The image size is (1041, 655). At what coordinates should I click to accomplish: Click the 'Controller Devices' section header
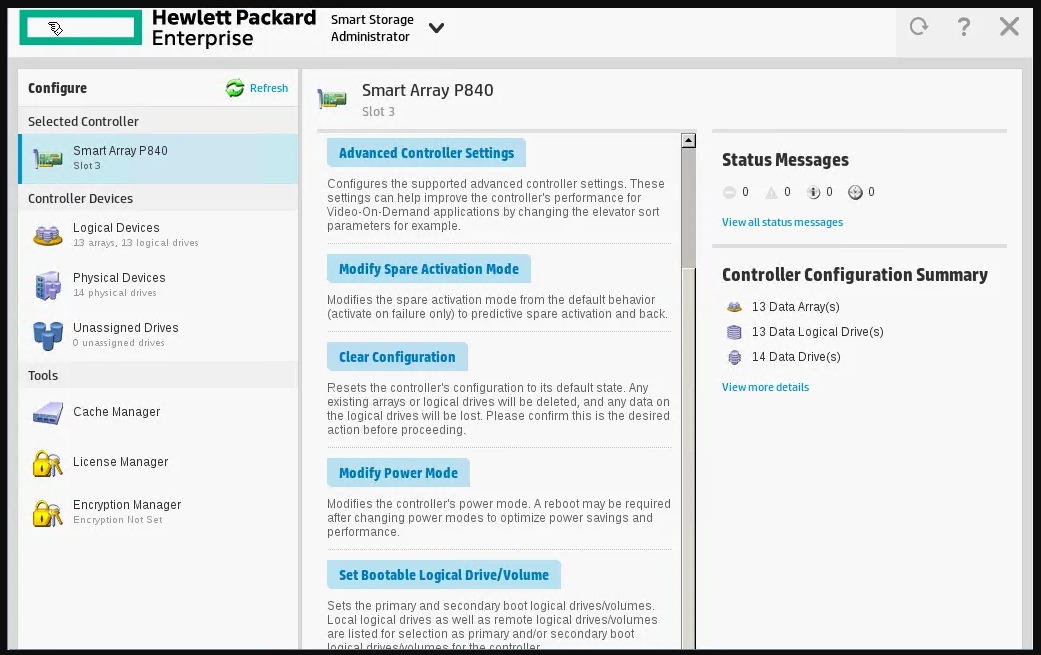coord(80,198)
